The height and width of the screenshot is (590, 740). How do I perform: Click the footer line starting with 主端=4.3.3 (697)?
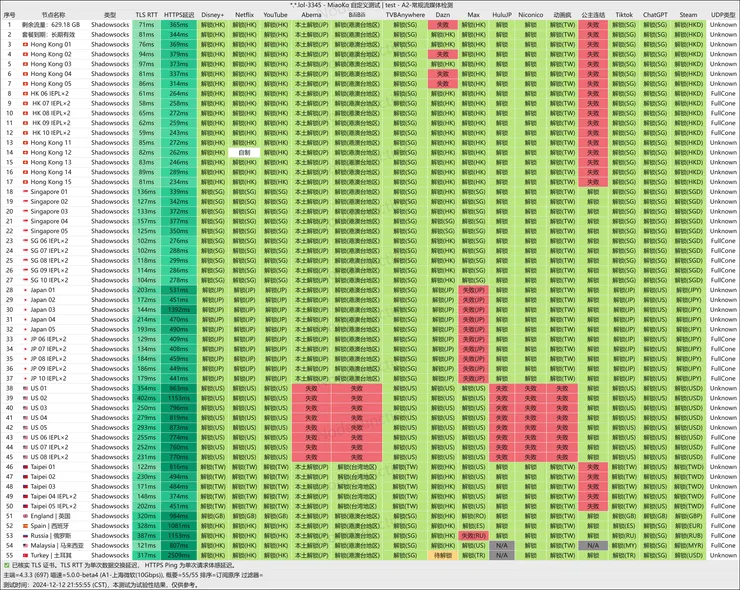click(133, 575)
